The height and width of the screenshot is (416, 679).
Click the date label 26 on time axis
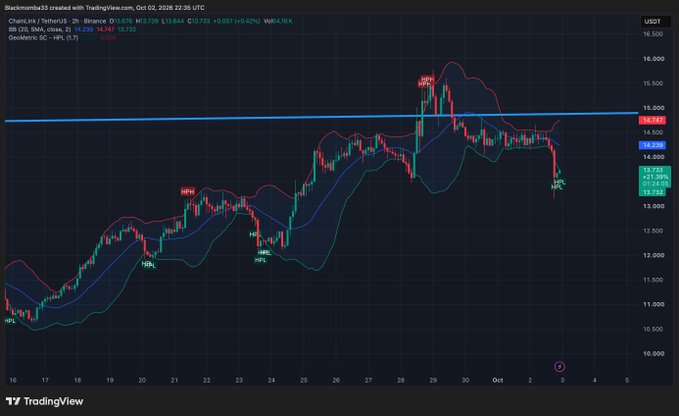[x=336, y=380]
